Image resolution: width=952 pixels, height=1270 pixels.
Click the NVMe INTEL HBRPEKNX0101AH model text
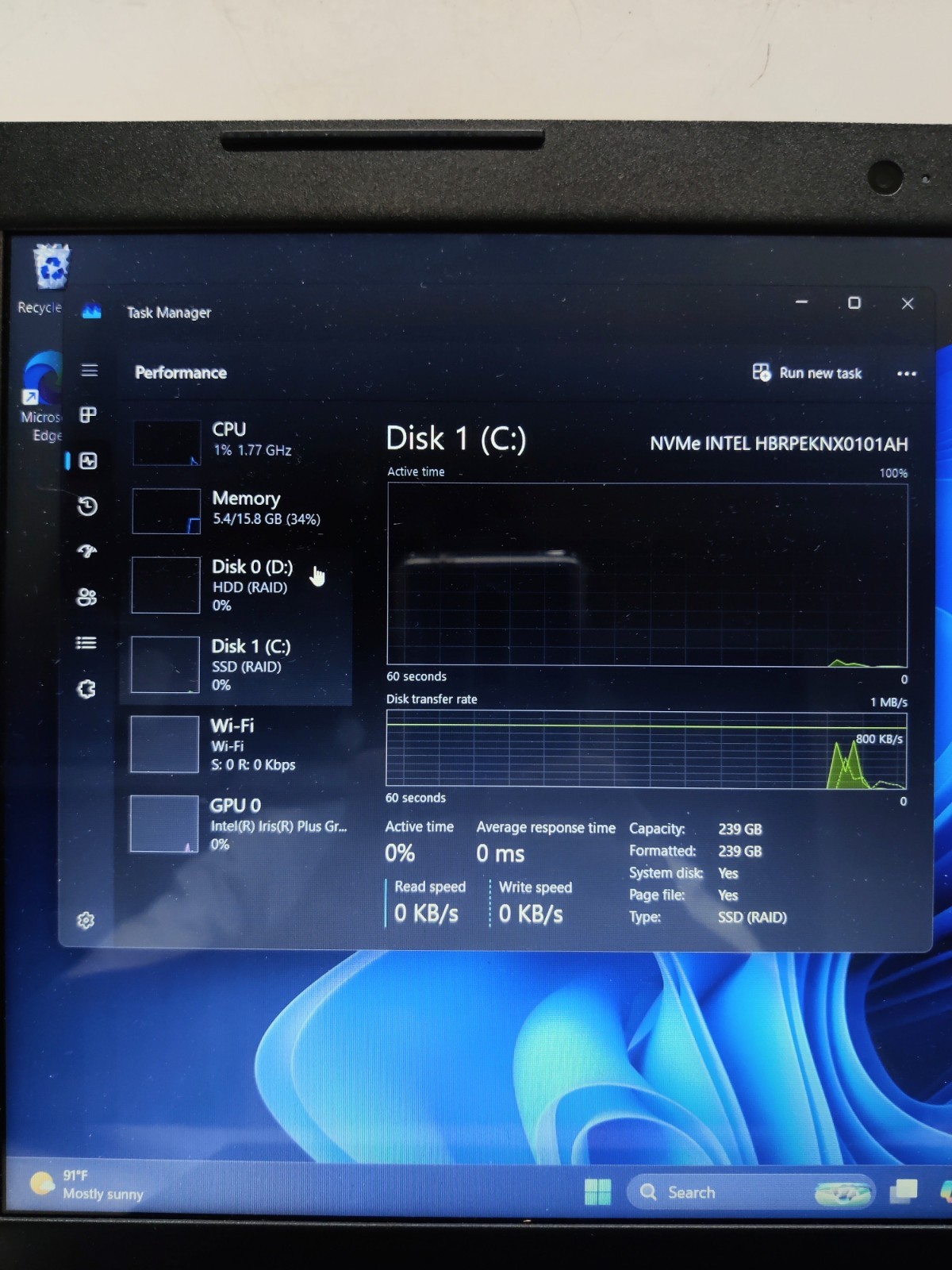pos(779,444)
